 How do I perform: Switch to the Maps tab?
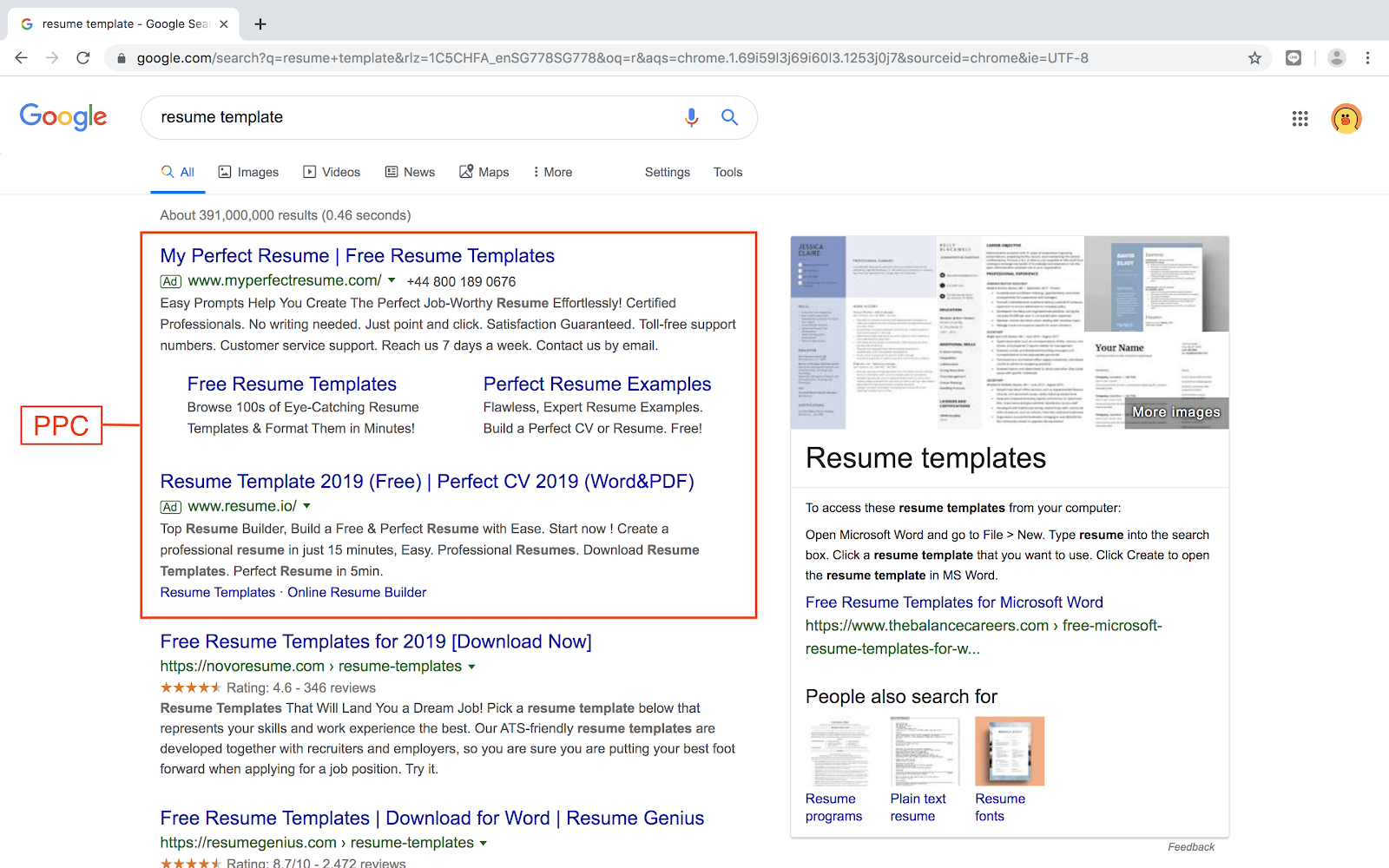[x=484, y=172]
